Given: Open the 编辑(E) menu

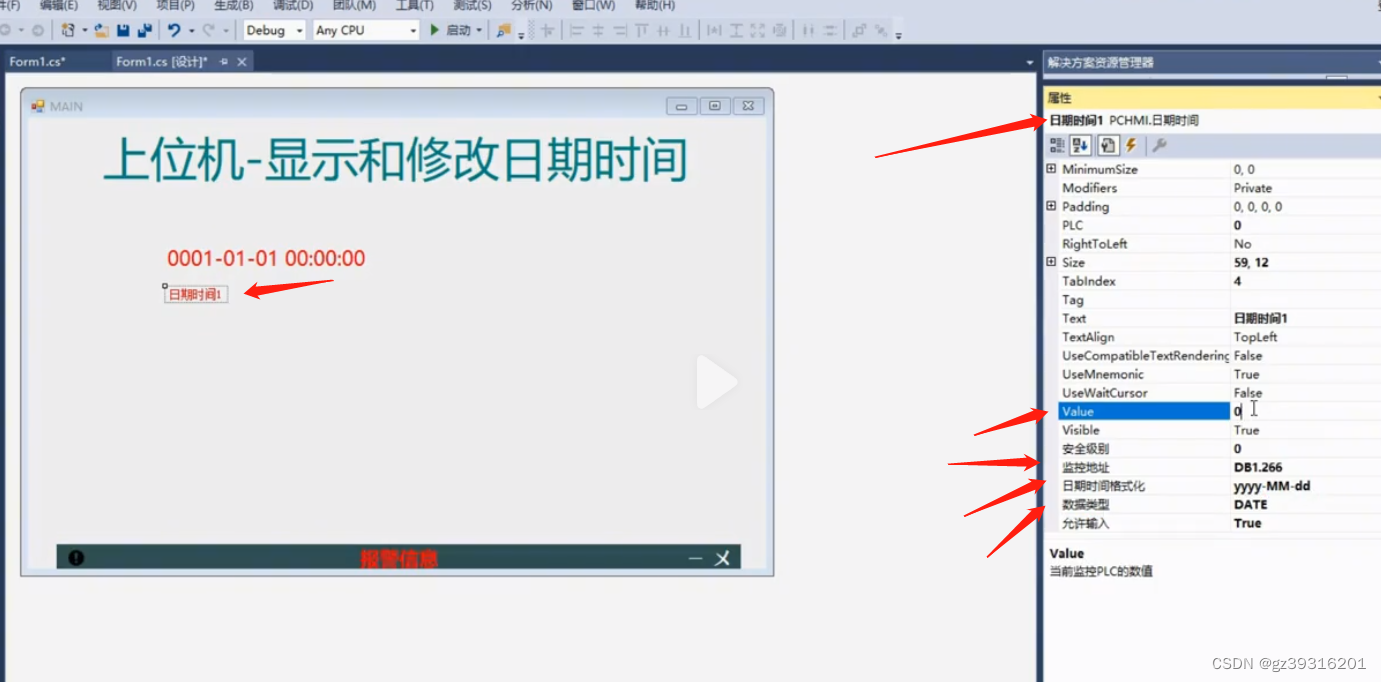Looking at the screenshot, I should coord(58,5).
